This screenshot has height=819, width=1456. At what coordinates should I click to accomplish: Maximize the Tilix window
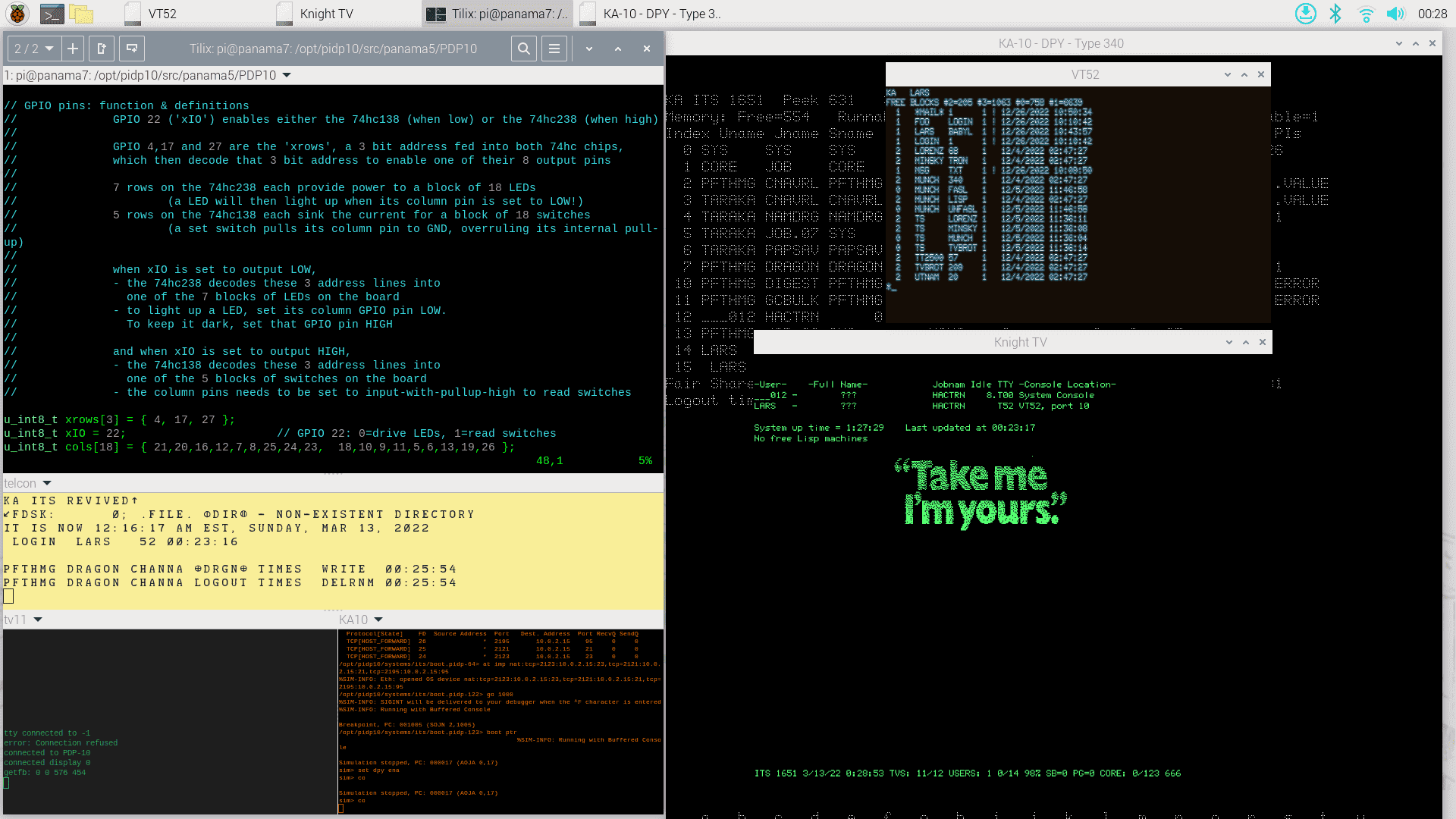pos(618,49)
